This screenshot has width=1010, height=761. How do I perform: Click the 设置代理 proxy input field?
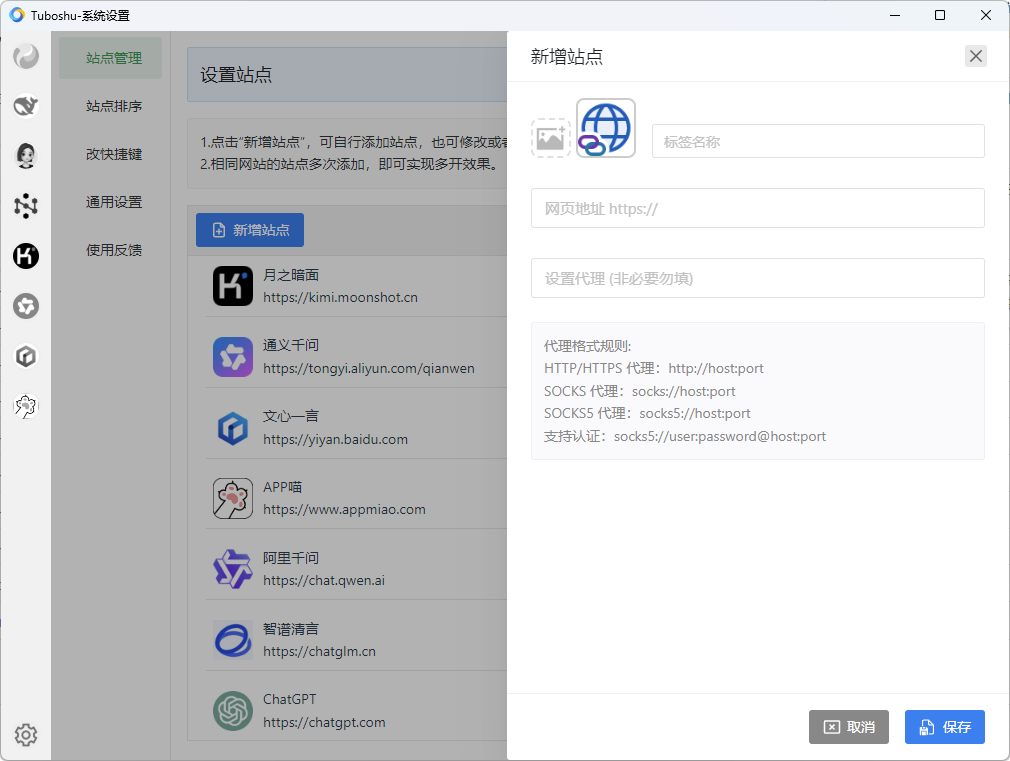pyautogui.click(x=757, y=279)
